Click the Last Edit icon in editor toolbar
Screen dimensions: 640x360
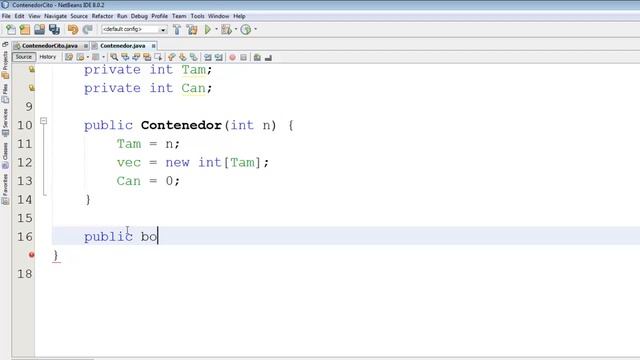(69, 57)
